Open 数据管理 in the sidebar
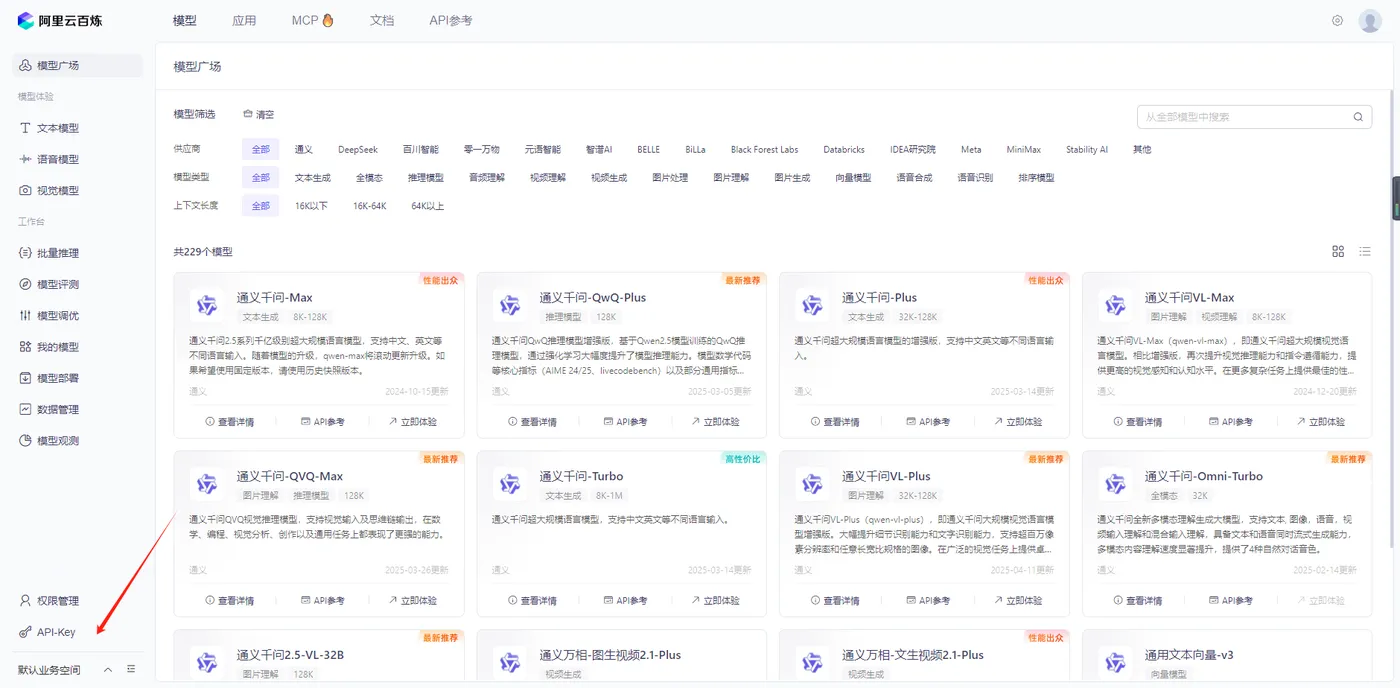The width and height of the screenshot is (1400, 688). coord(78,409)
